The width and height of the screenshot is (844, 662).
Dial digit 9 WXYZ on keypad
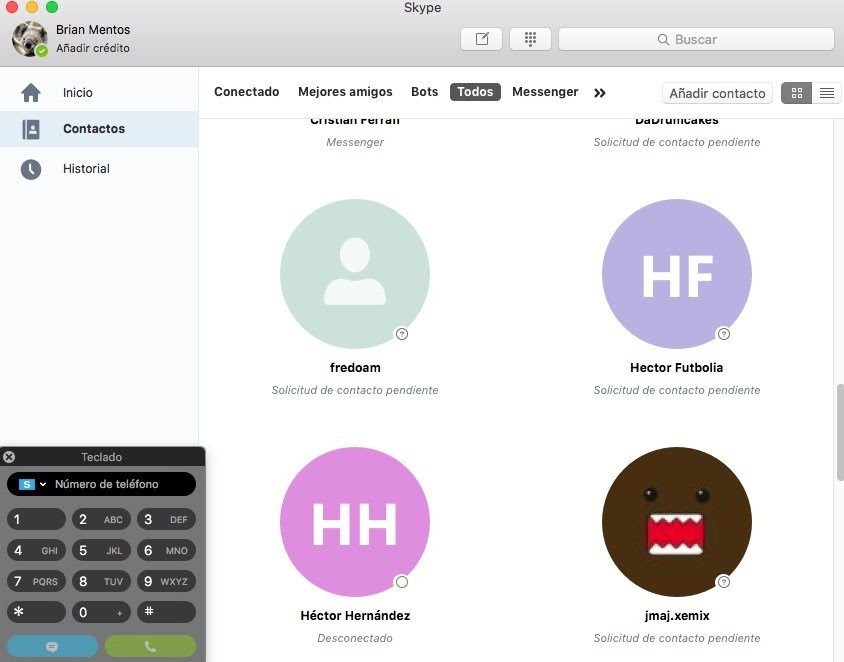[x=166, y=581]
